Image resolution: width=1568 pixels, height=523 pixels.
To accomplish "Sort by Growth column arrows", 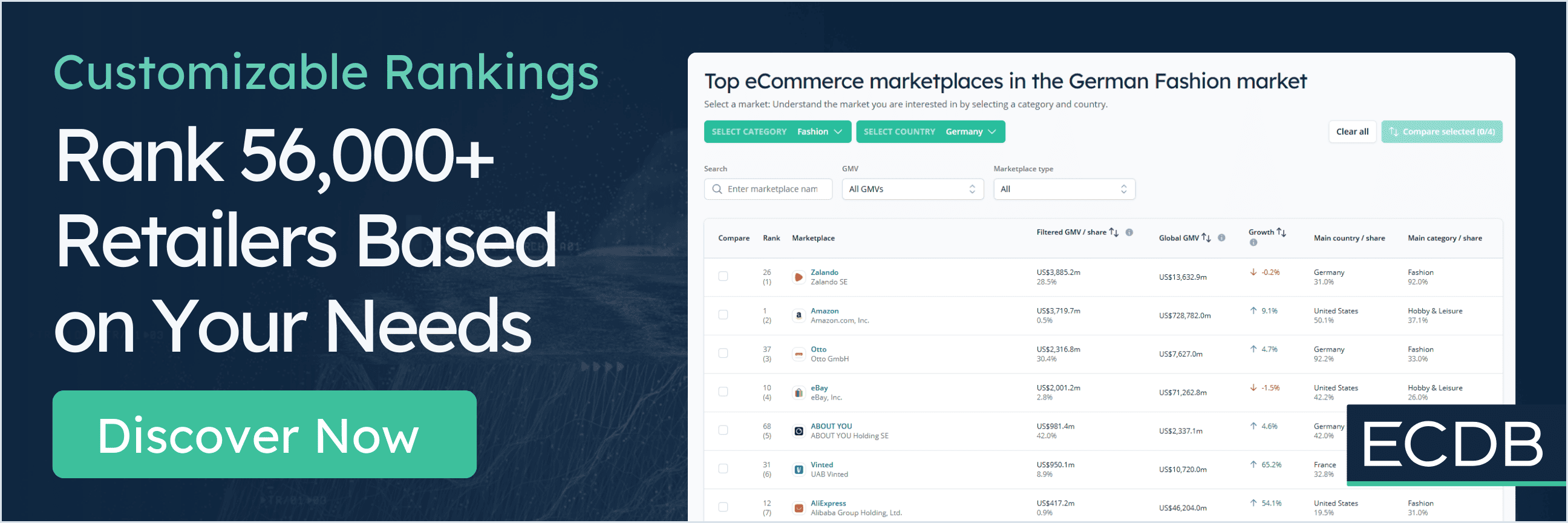I will tap(1281, 232).
